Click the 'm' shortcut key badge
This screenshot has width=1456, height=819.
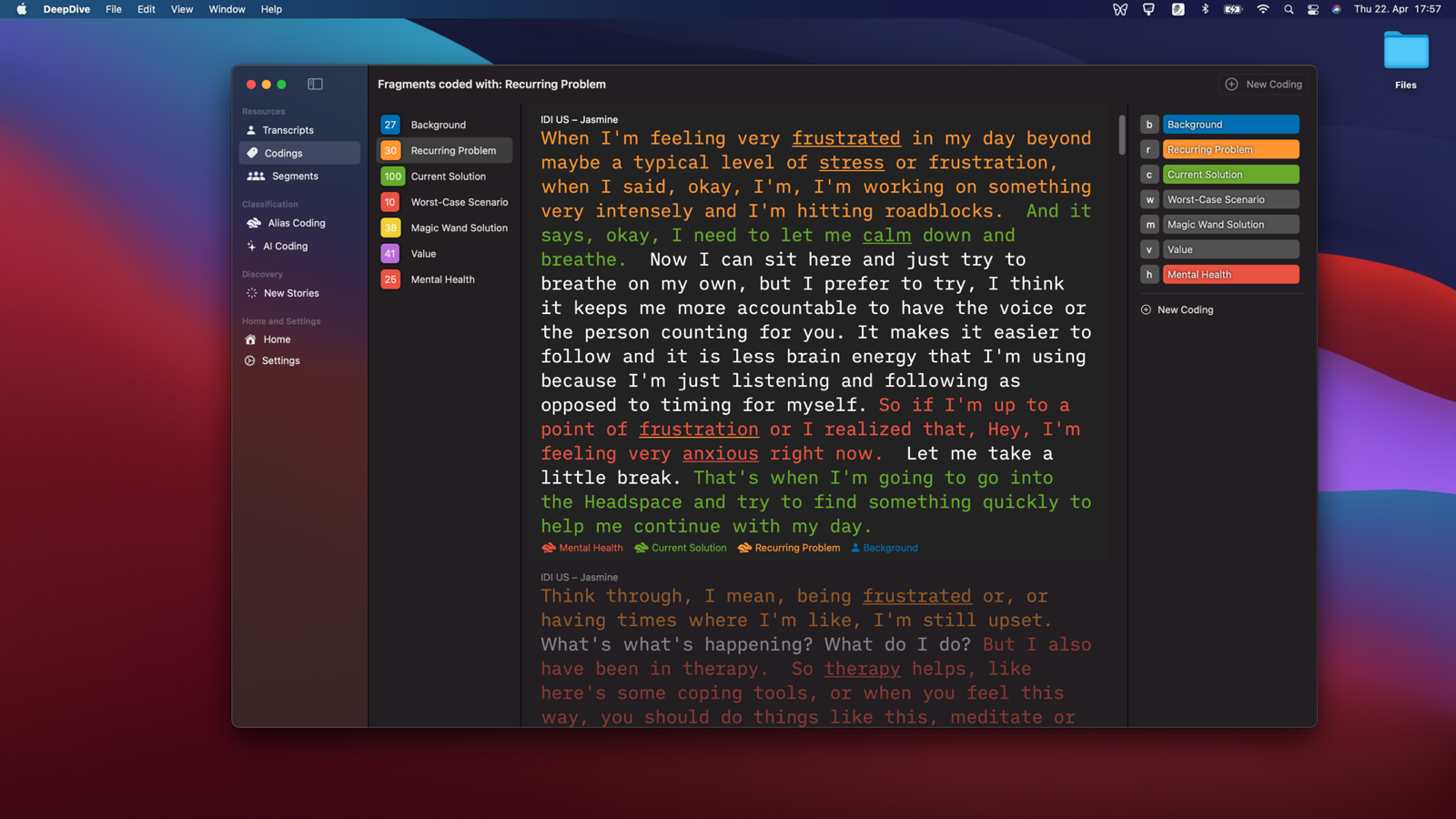(x=1149, y=224)
